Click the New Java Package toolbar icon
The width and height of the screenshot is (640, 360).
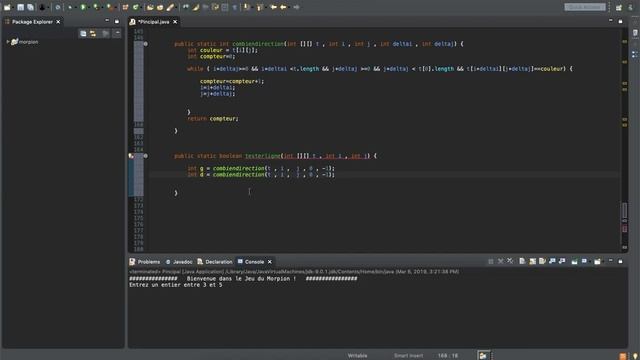[125, 7]
